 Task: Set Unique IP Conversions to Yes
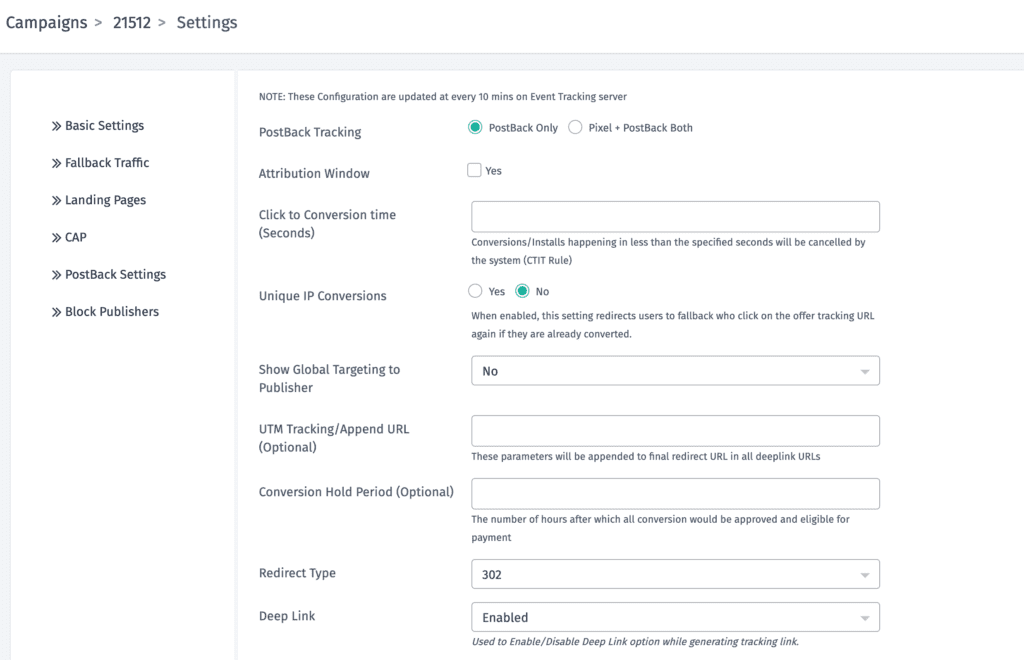click(x=475, y=292)
